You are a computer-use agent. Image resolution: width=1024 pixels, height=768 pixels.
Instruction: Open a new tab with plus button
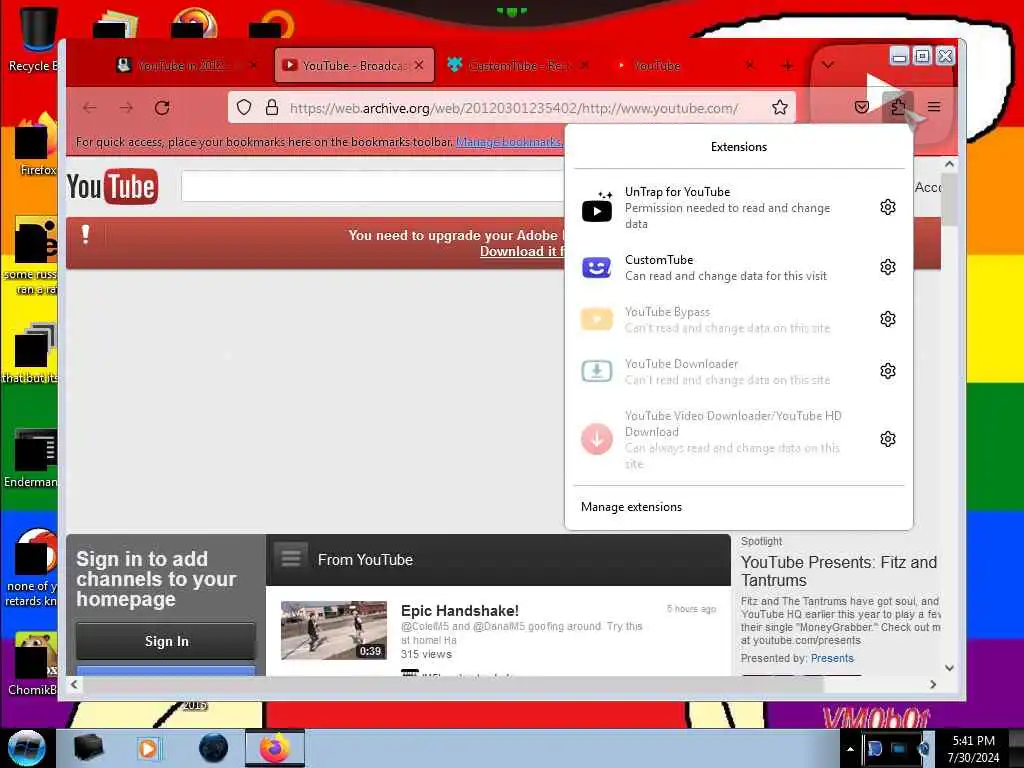(x=788, y=66)
